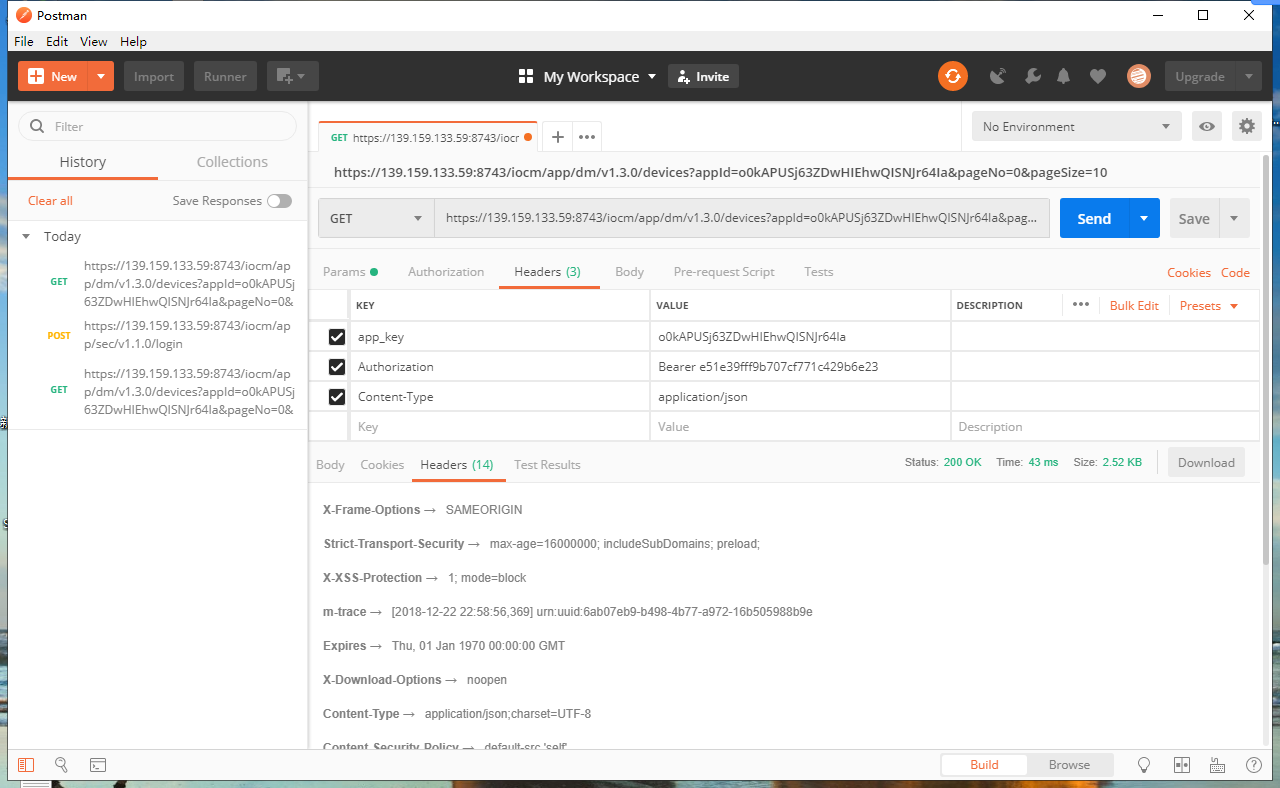
Task: Open the response Cookies tab
Action: [x=382, y=465]
